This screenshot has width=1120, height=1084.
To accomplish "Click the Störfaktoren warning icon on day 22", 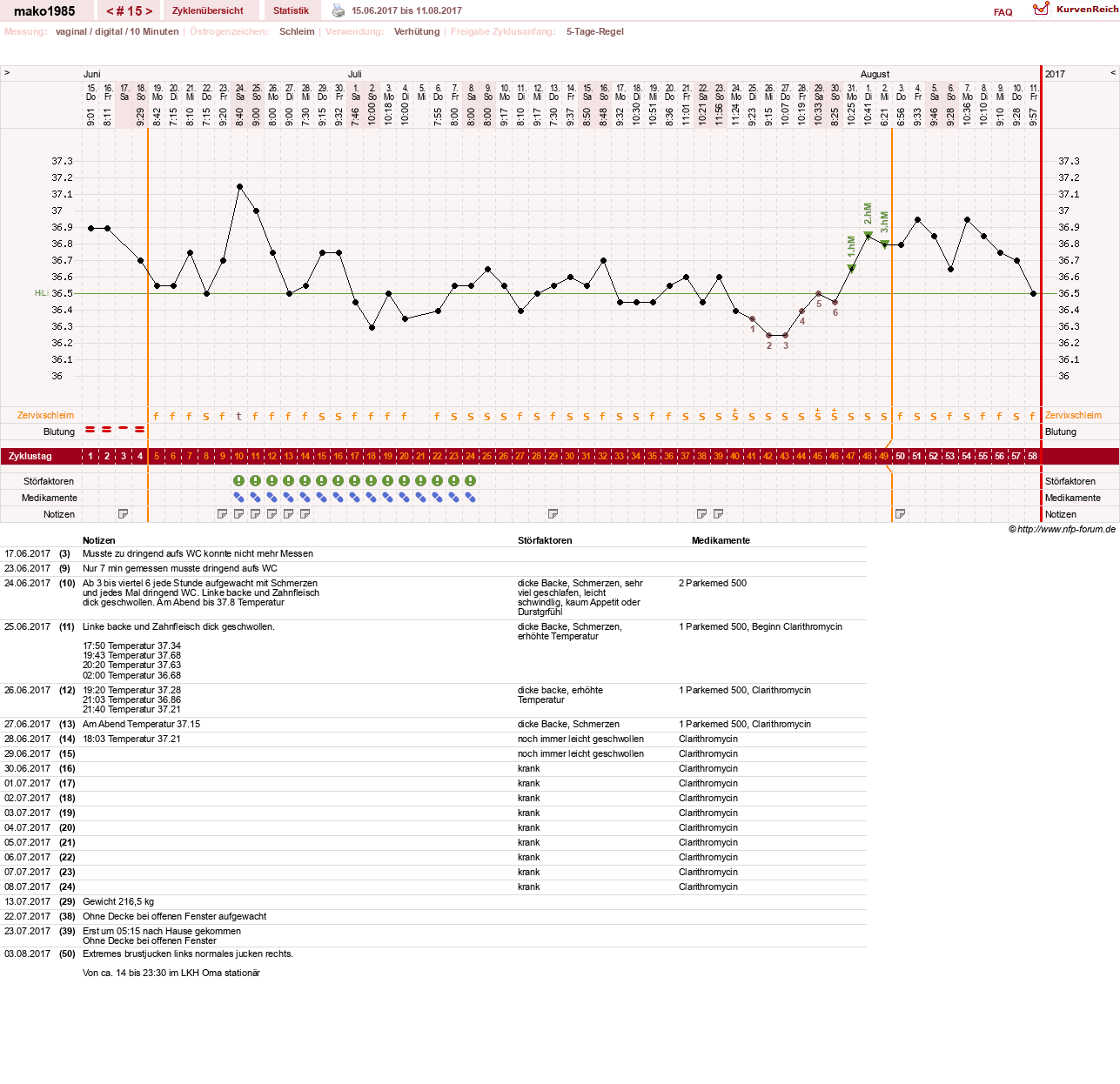I will [x=438, y=481].
